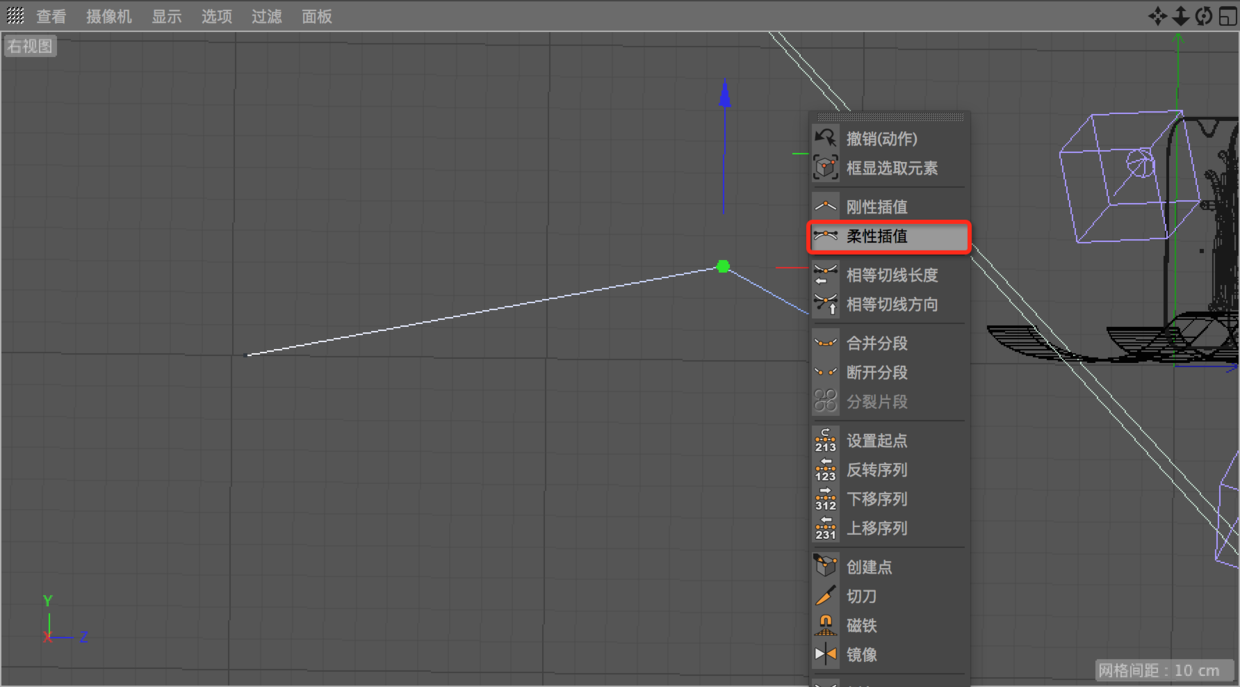Click the 下移序列 icon
Image resolution: width=1240 pixels, height=687 pixels.
pyautogui.click(x=825, y=499)
